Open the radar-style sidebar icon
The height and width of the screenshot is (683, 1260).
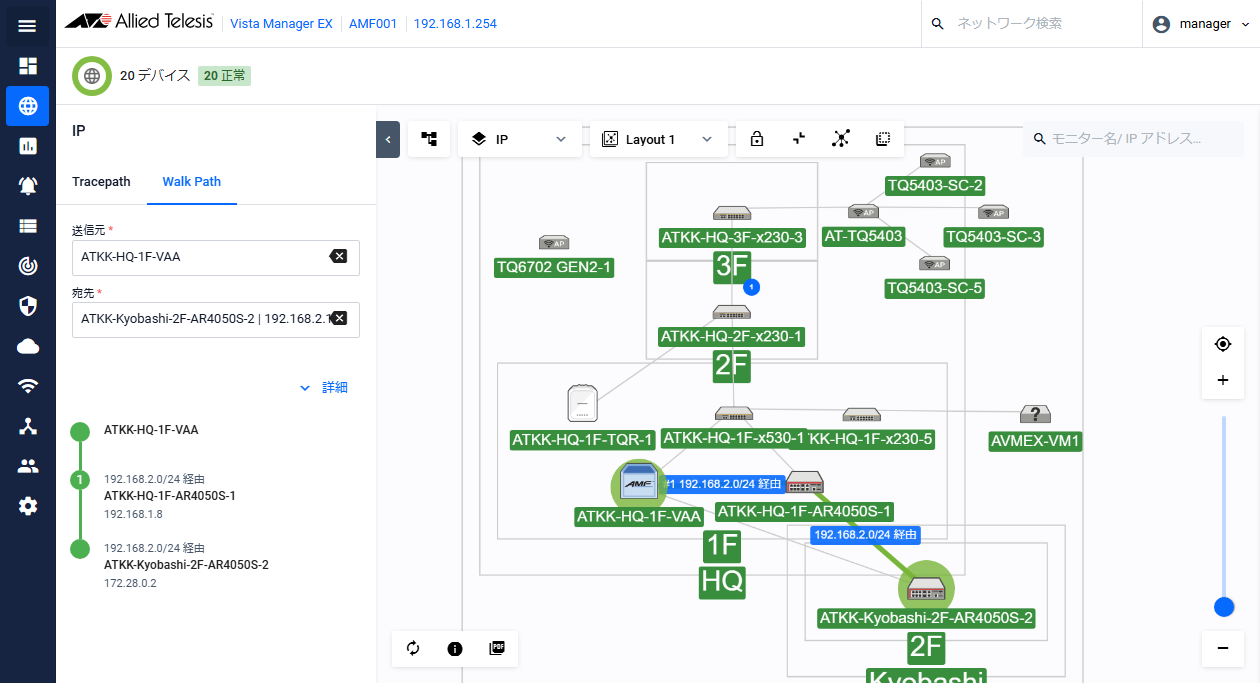[x=28, y=266]
